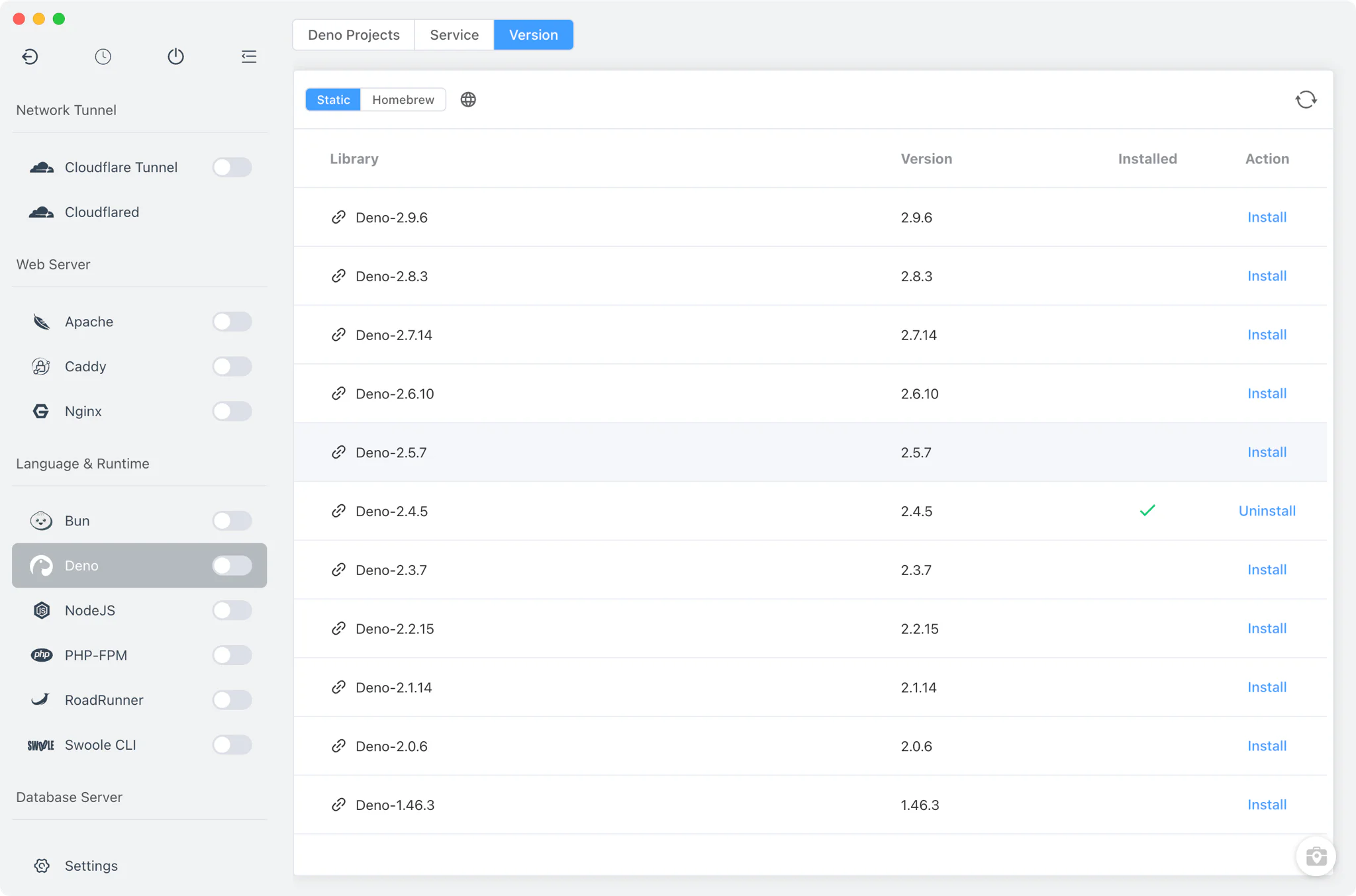Toggle the Swoole CLI switch
This screenshot has width=1356, height=896.
click(x=232, y=745)
